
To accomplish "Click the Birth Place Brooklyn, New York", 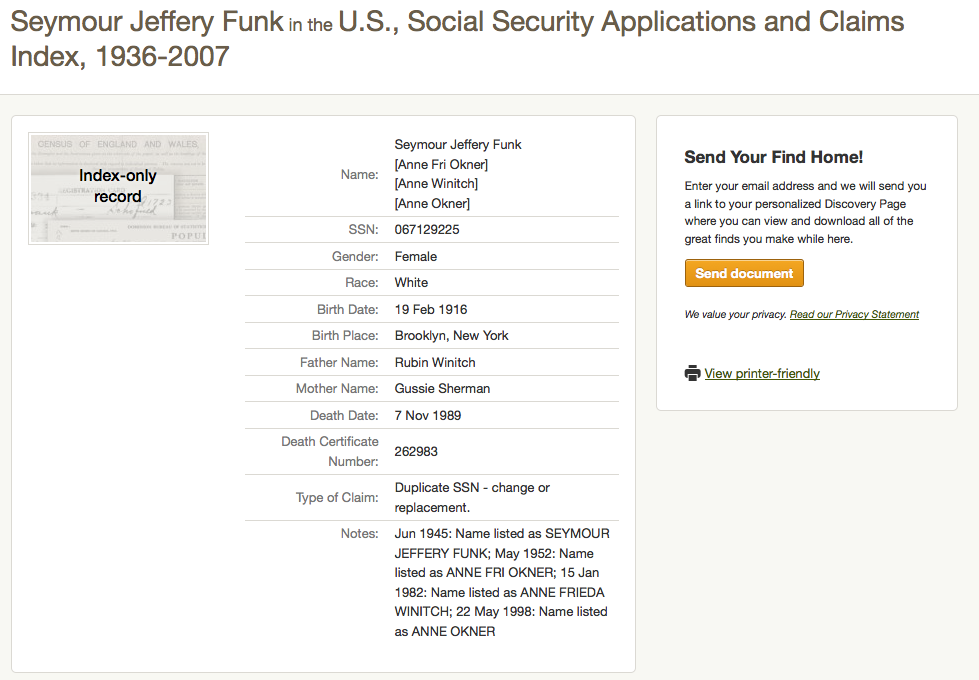I will pos(451,336).
